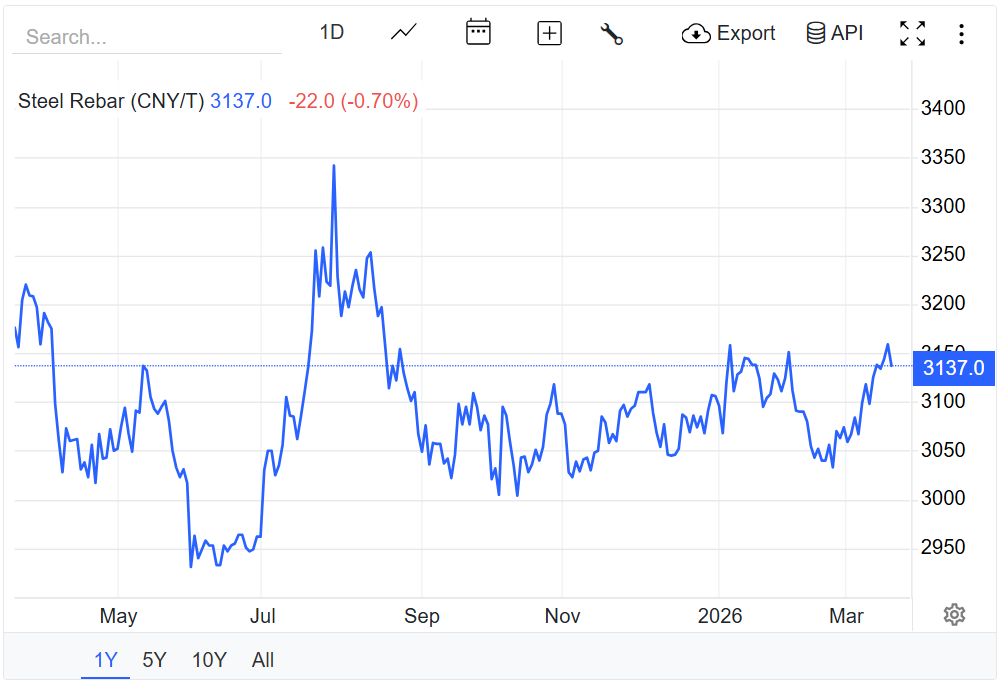999x682 pixels.
Task: Click the July peak on the chart line
Action: [333, 166]
